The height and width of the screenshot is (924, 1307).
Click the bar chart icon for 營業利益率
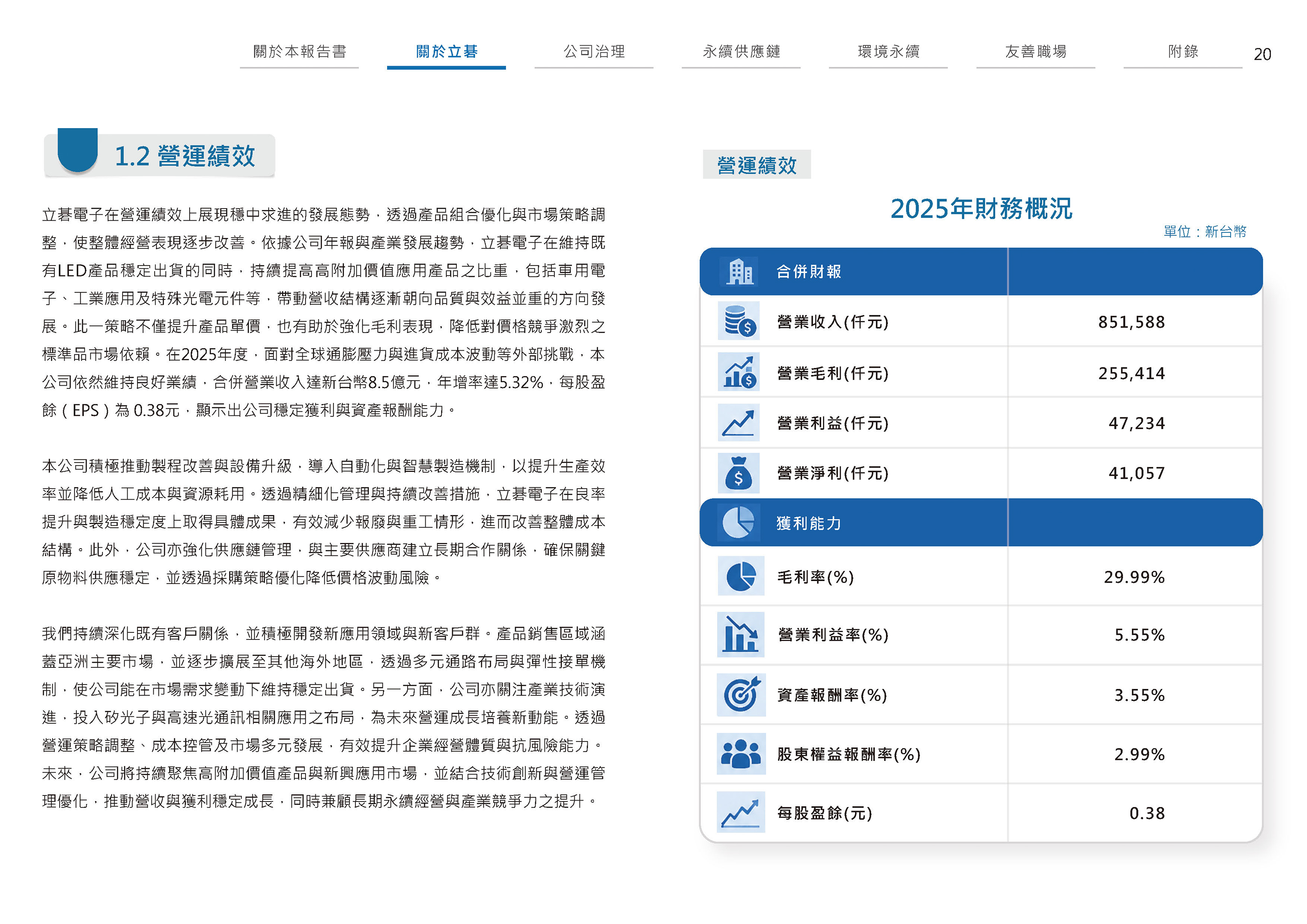741,634
